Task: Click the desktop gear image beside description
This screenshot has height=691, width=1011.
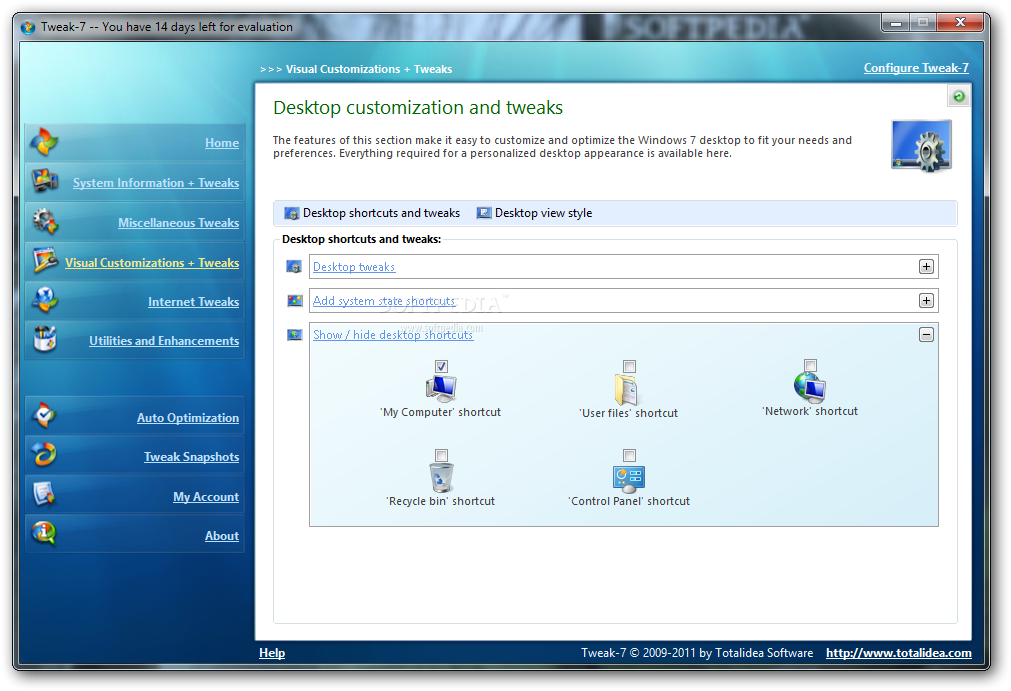Action: pos(921,146)
